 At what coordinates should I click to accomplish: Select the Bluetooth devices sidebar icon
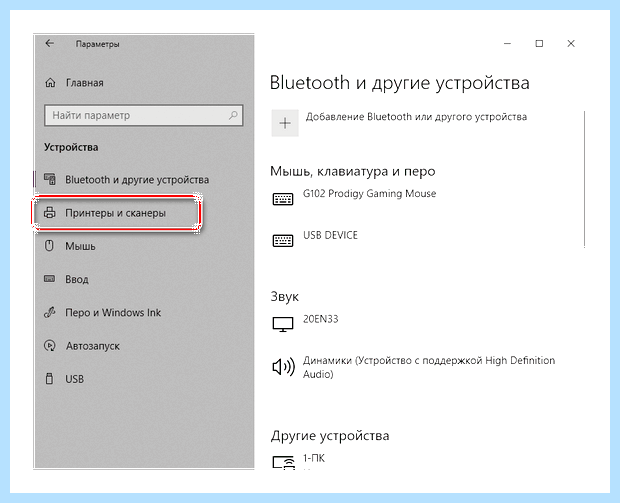tap(50, 179)
